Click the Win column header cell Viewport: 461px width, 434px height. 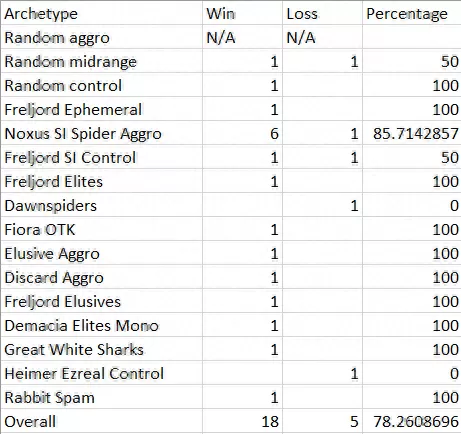click(242, 13)
